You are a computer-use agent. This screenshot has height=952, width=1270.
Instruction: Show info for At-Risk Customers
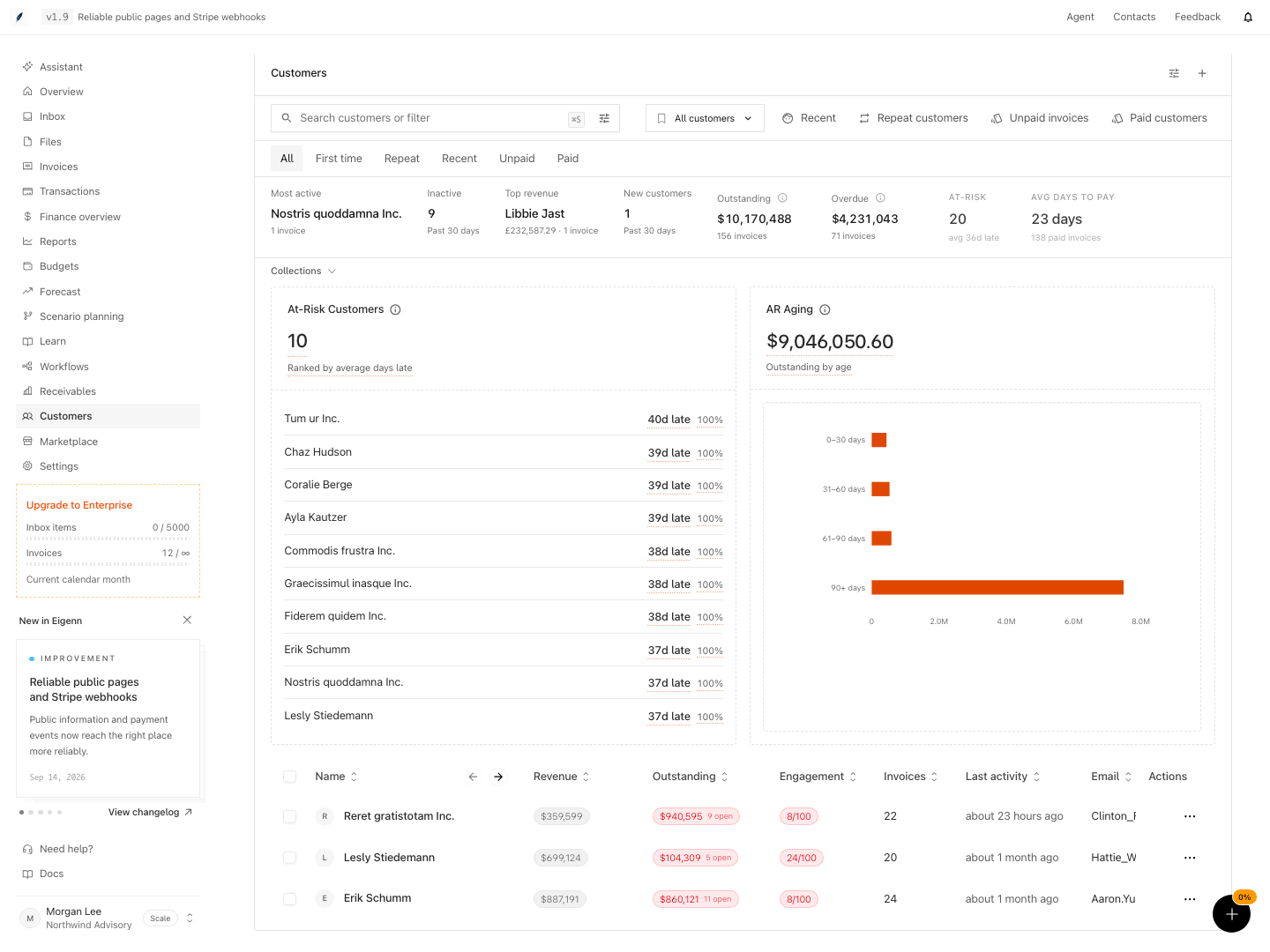click(x=395, y=309)
